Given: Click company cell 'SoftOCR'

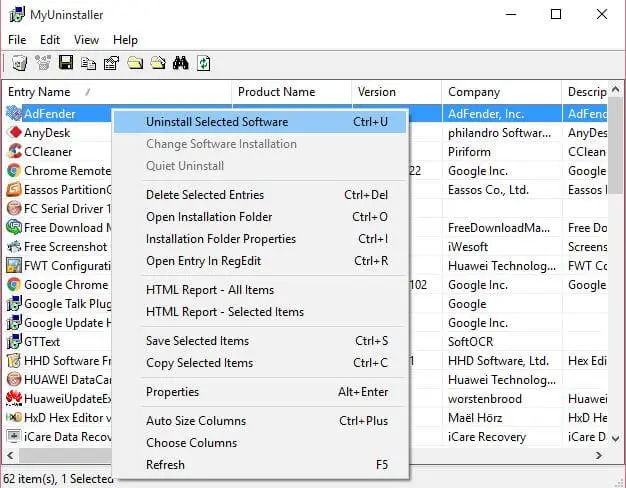Looking at the screenshot, I should pos(470,342).
